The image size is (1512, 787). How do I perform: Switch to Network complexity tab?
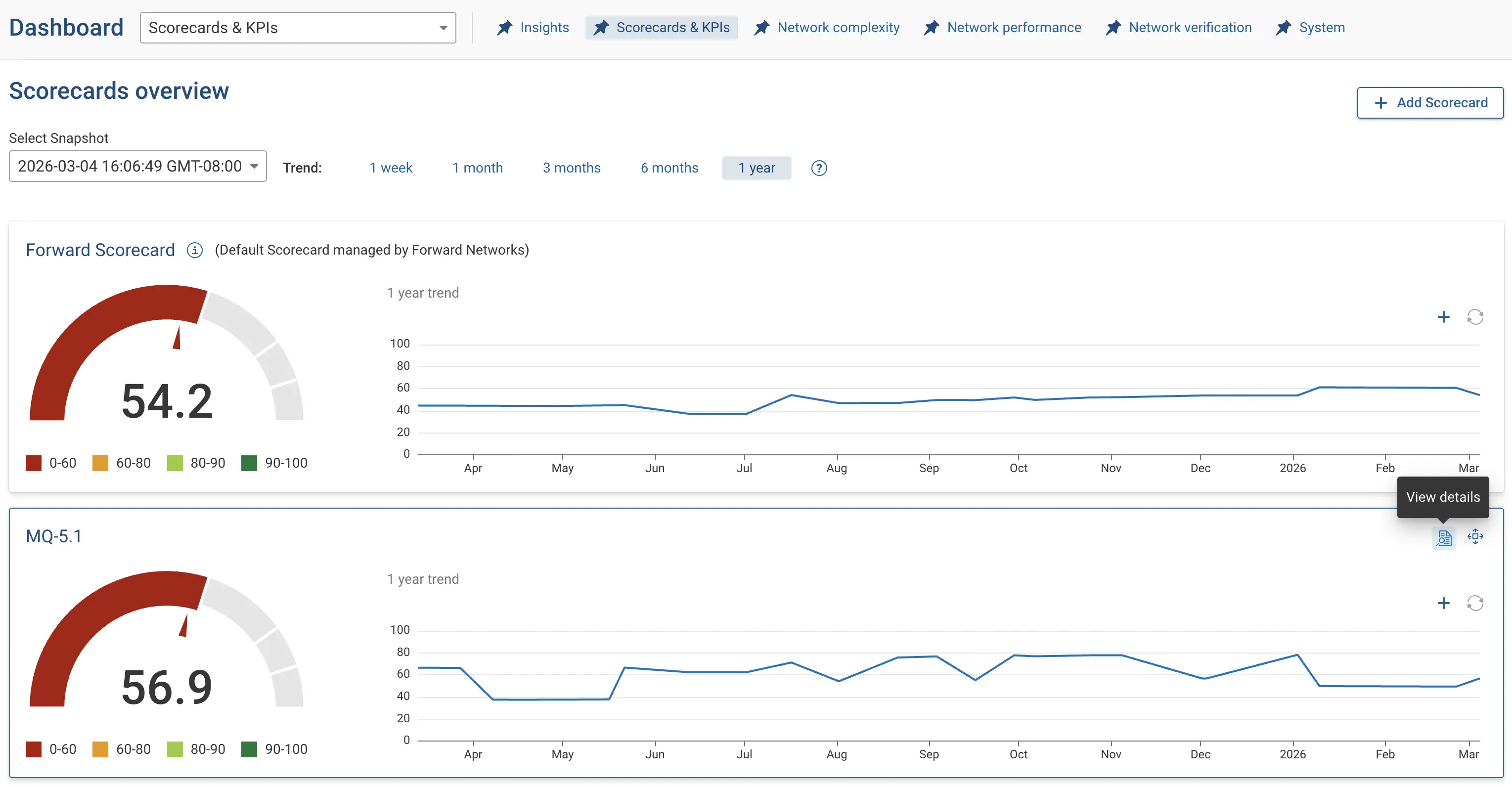(826, 28)
